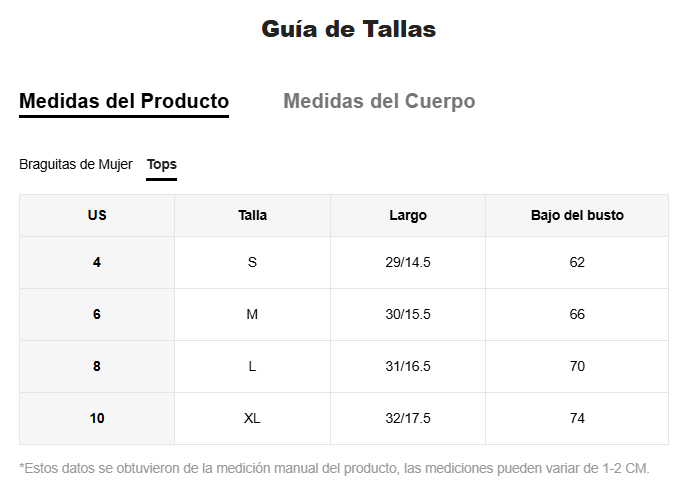Select US size 4 row cell
The width and height of the screenshot is (684, 488).
click(97, 262)
